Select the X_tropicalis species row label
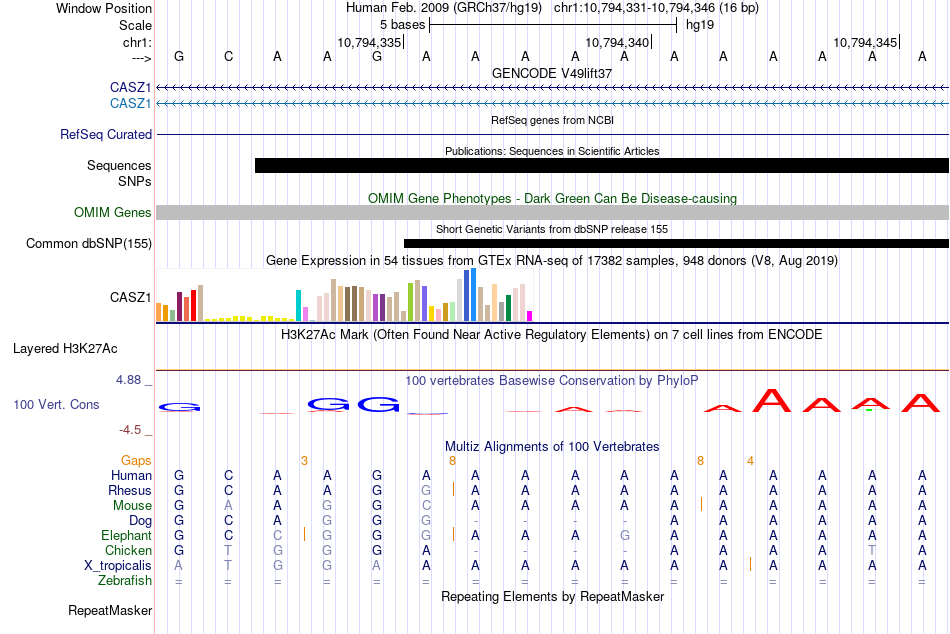The height and width of the screenshot is (634, 950). pos(118,566)
